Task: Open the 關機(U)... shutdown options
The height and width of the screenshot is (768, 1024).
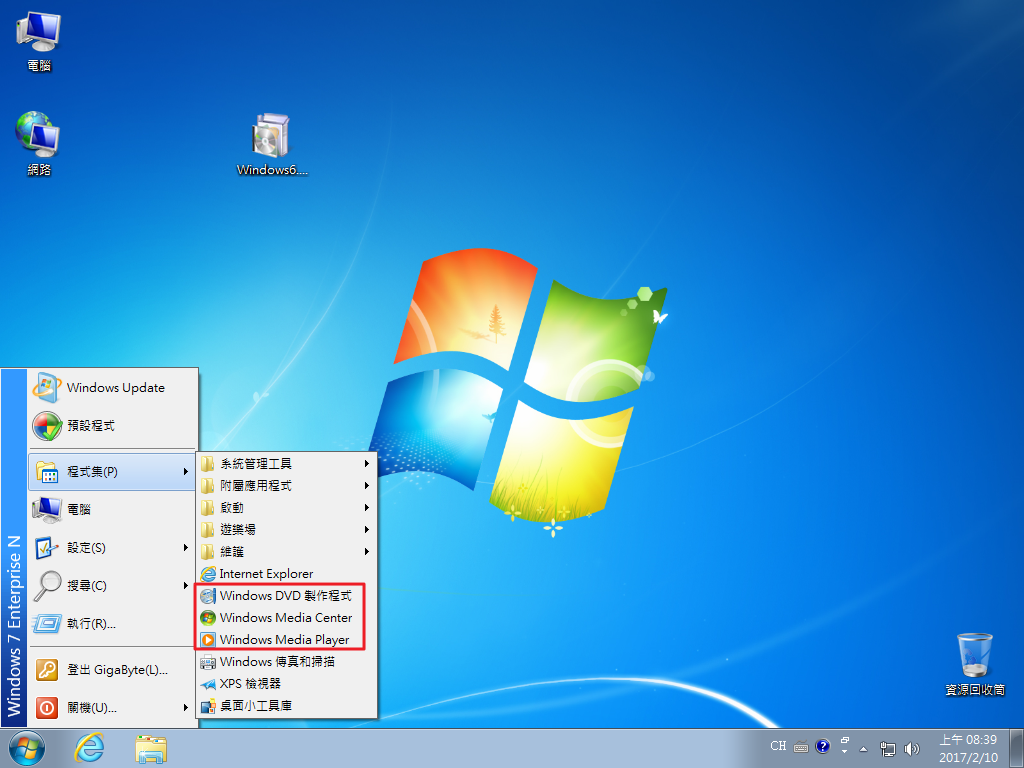Action: (x=91, y=708)
